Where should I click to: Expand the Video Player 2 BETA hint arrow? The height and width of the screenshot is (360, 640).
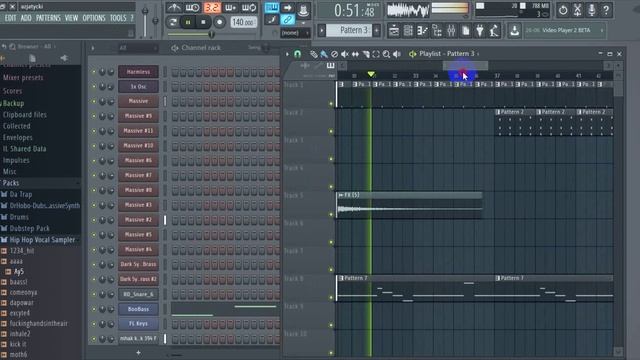point(602,30)
